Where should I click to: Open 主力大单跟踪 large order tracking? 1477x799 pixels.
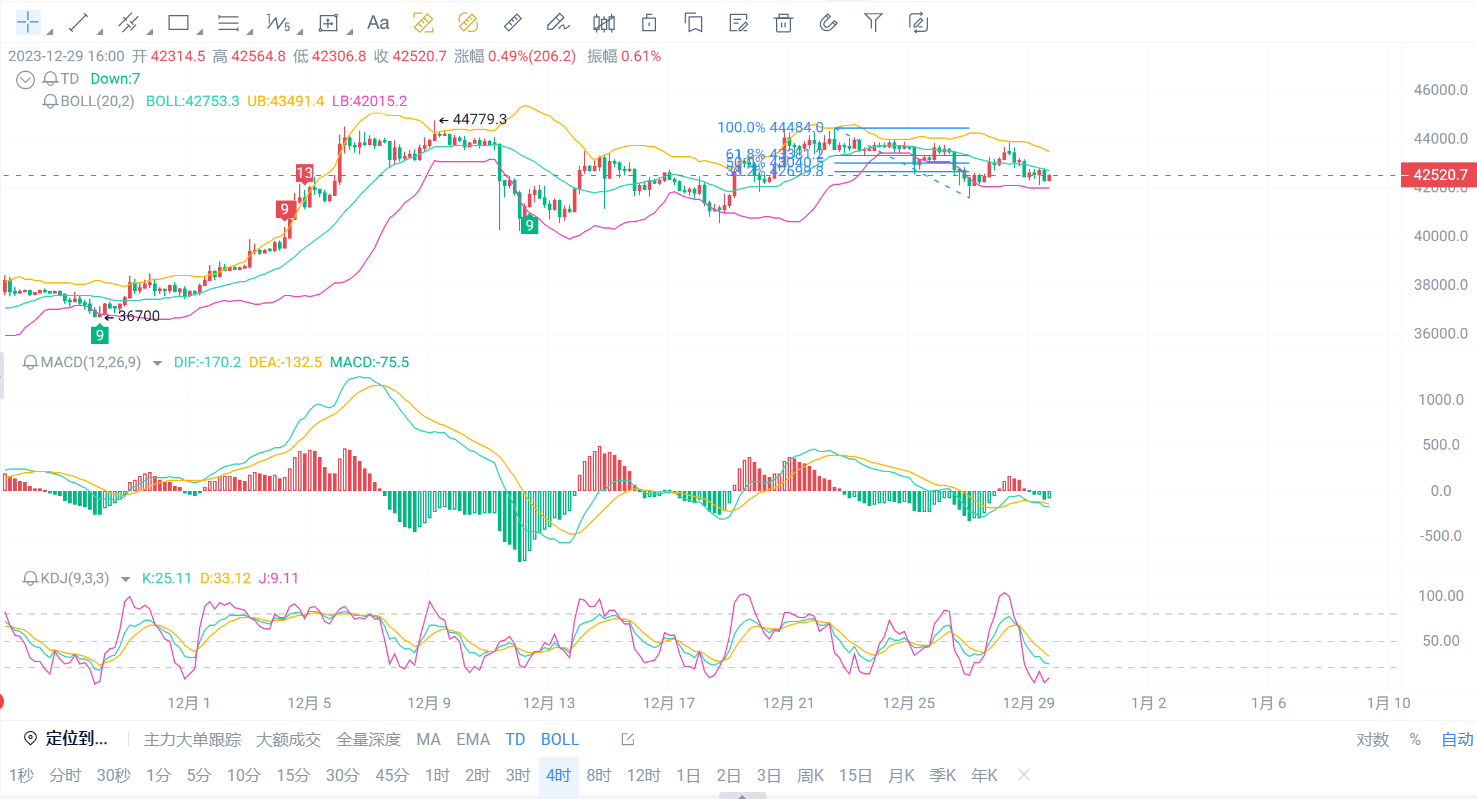point(193,740)
